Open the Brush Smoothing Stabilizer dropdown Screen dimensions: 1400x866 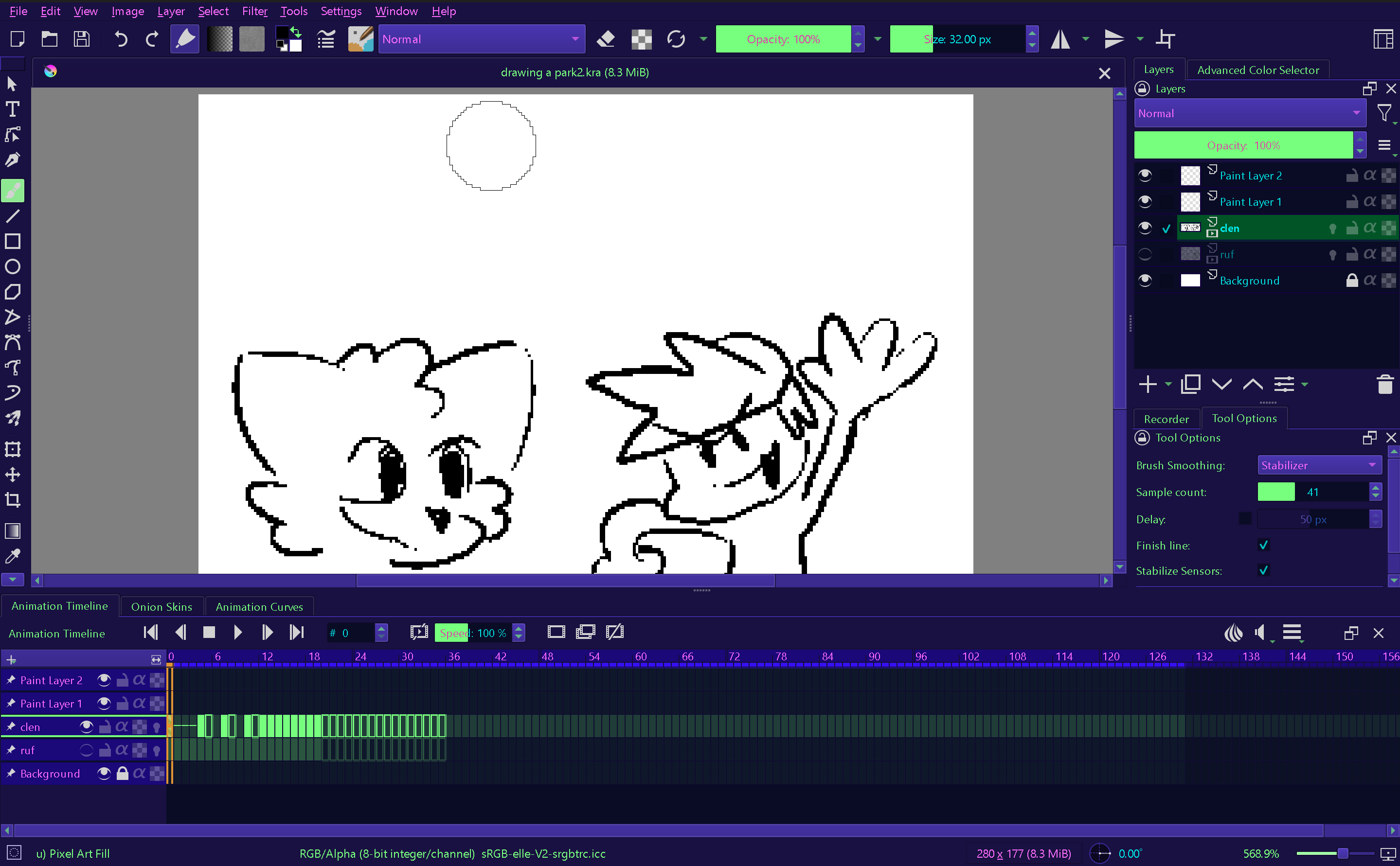click(1319, 465)
